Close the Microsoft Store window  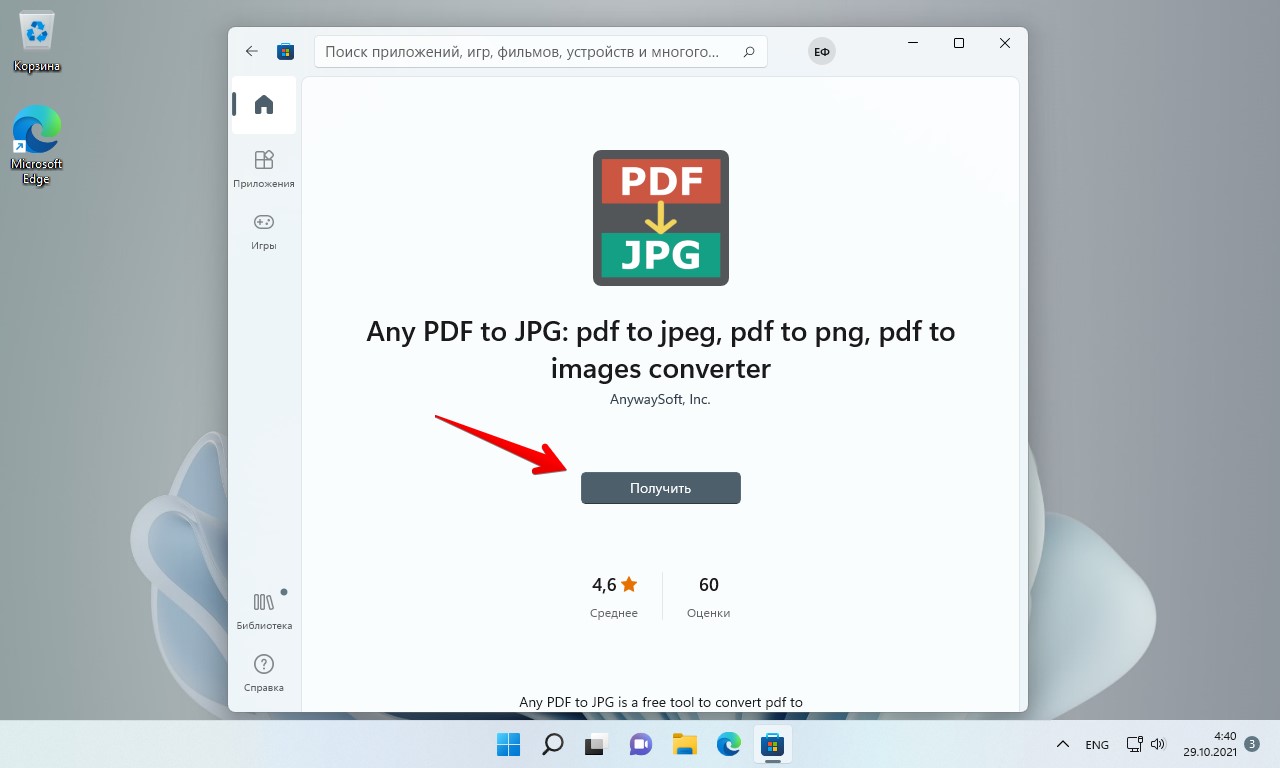click(x=1005, y=43)
